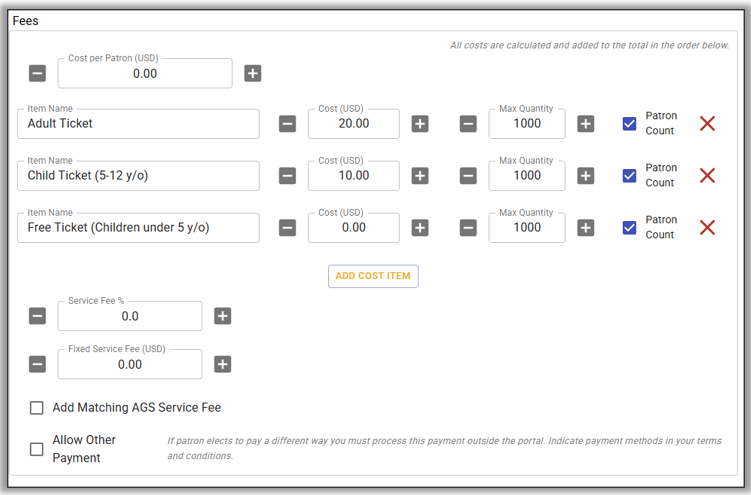Delete the Free Ticket row
This screenshot has width=751, height=495.
coord(707,227)
